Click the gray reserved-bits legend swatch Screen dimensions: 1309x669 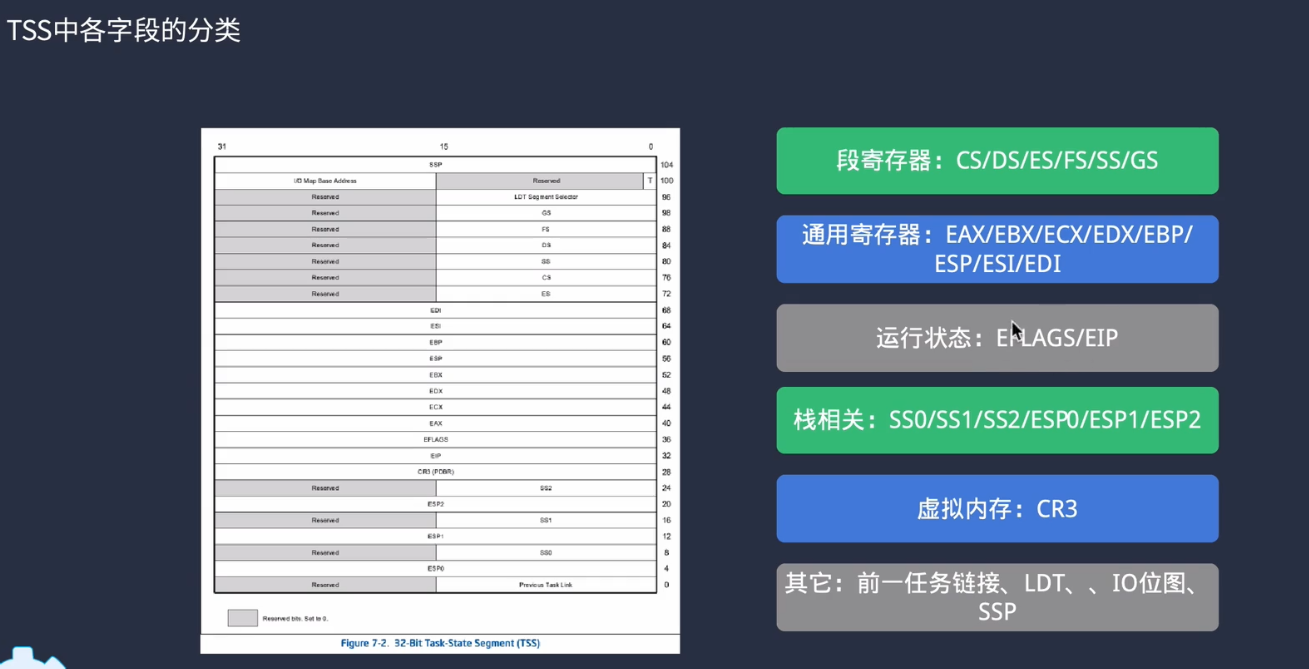click(x=243, y=618)
